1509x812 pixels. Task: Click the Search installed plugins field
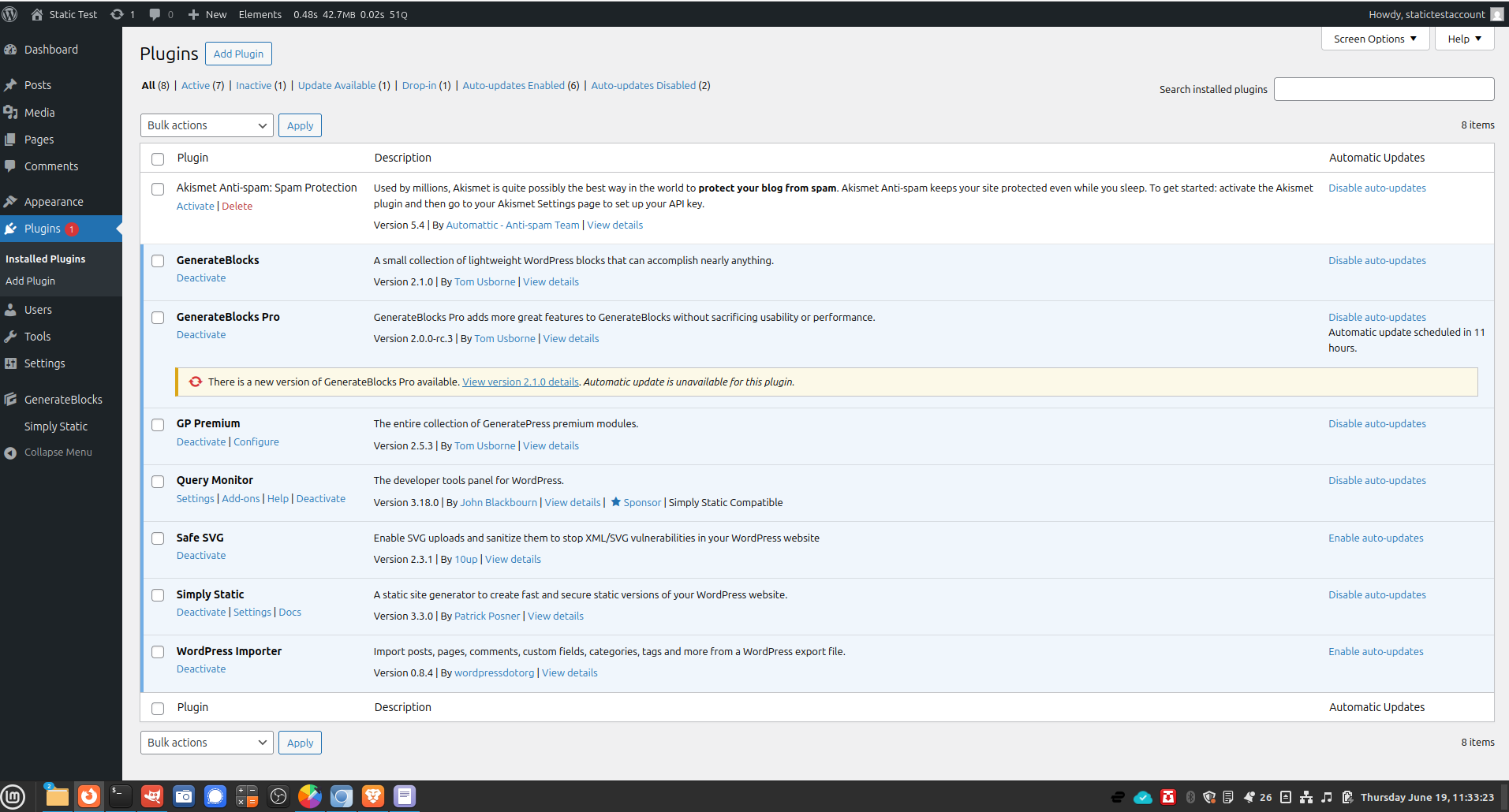tap(1384, 89)
